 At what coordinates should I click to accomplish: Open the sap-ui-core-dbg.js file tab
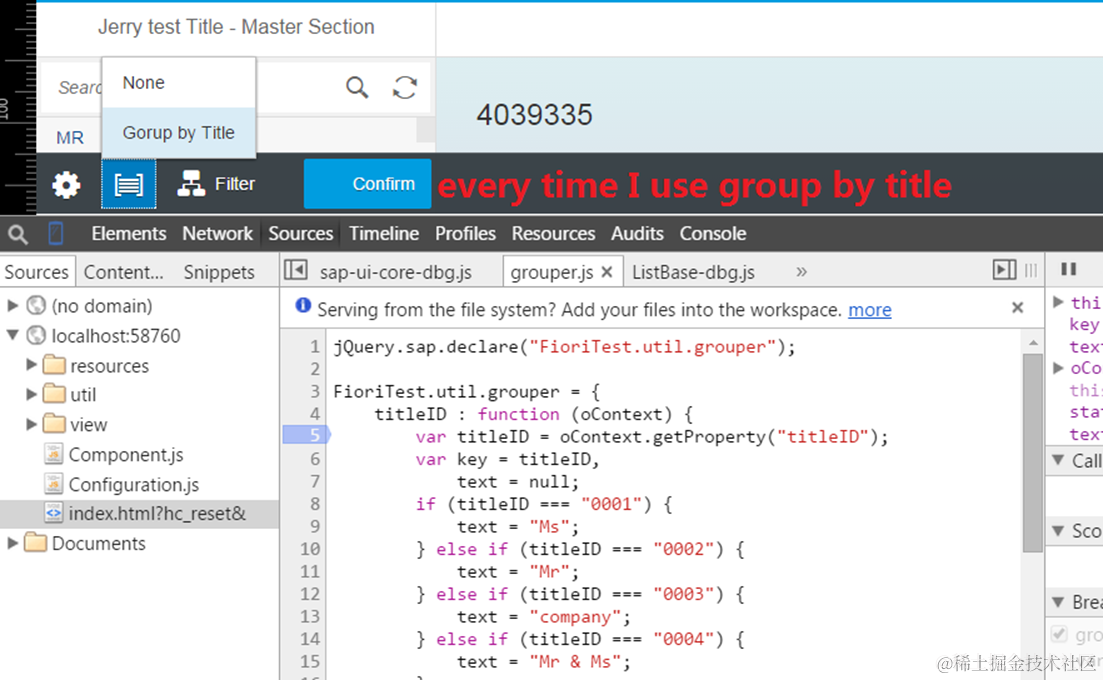pos(395,272)
